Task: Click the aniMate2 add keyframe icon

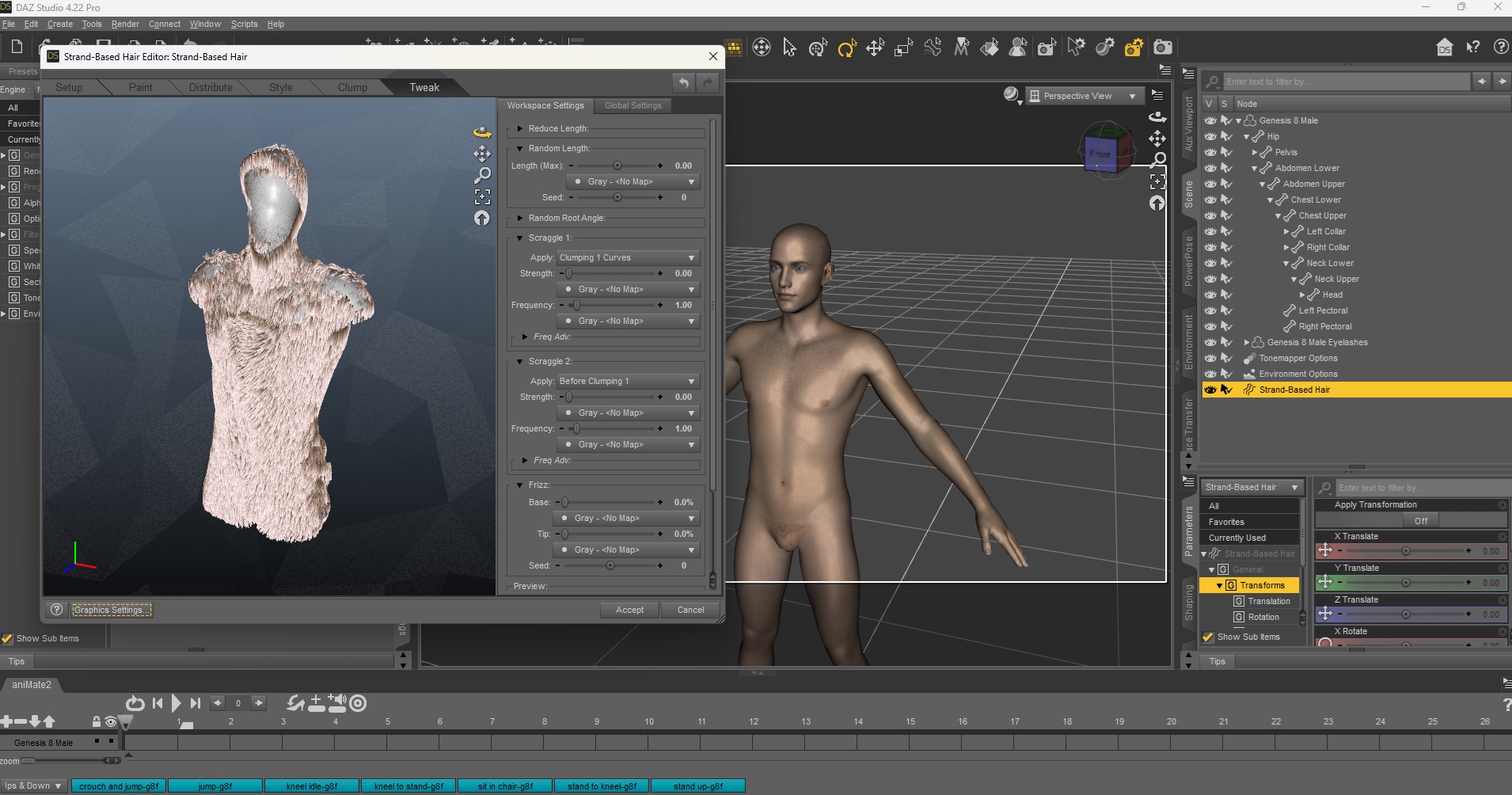Action: pyautogui.click(x=316, y=702)
